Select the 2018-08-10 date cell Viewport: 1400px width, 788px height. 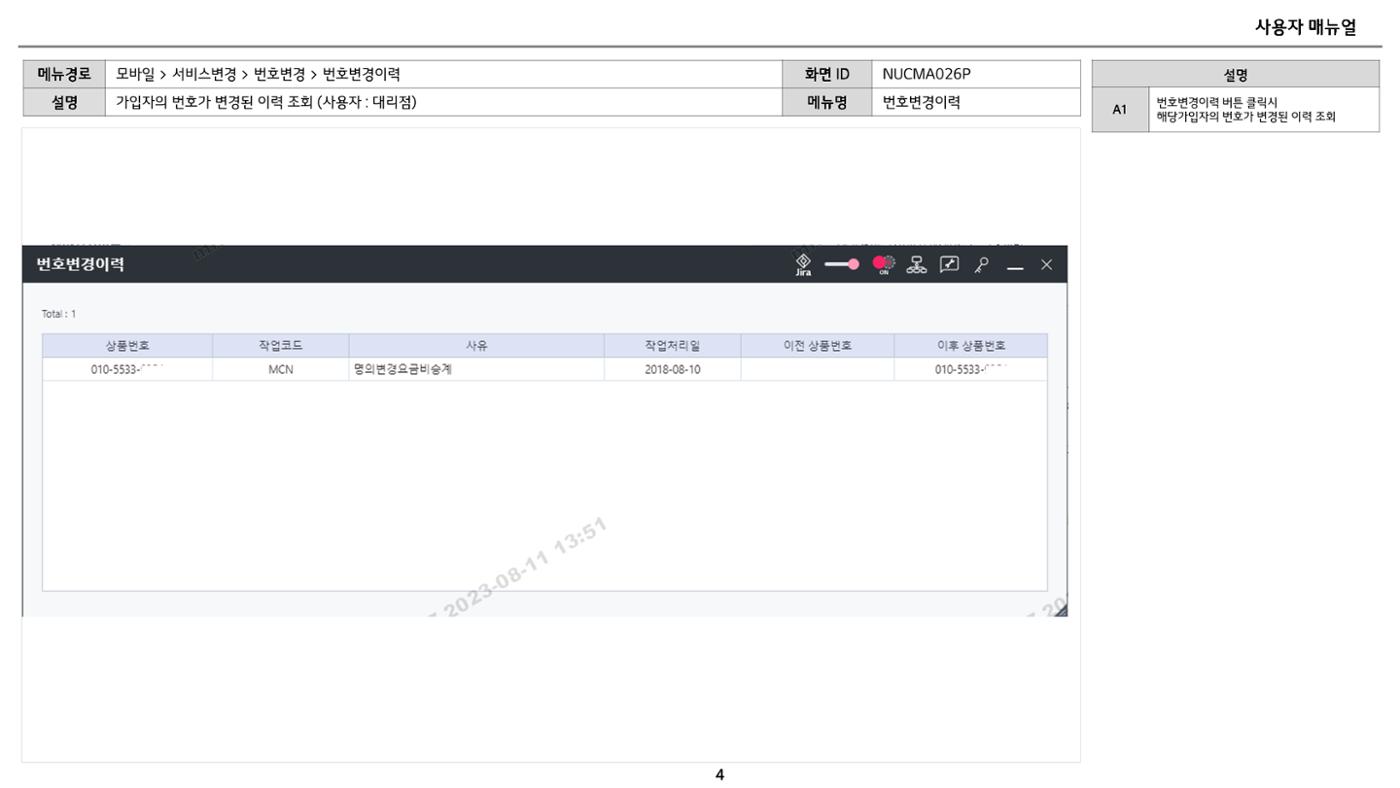coord(673,369)
